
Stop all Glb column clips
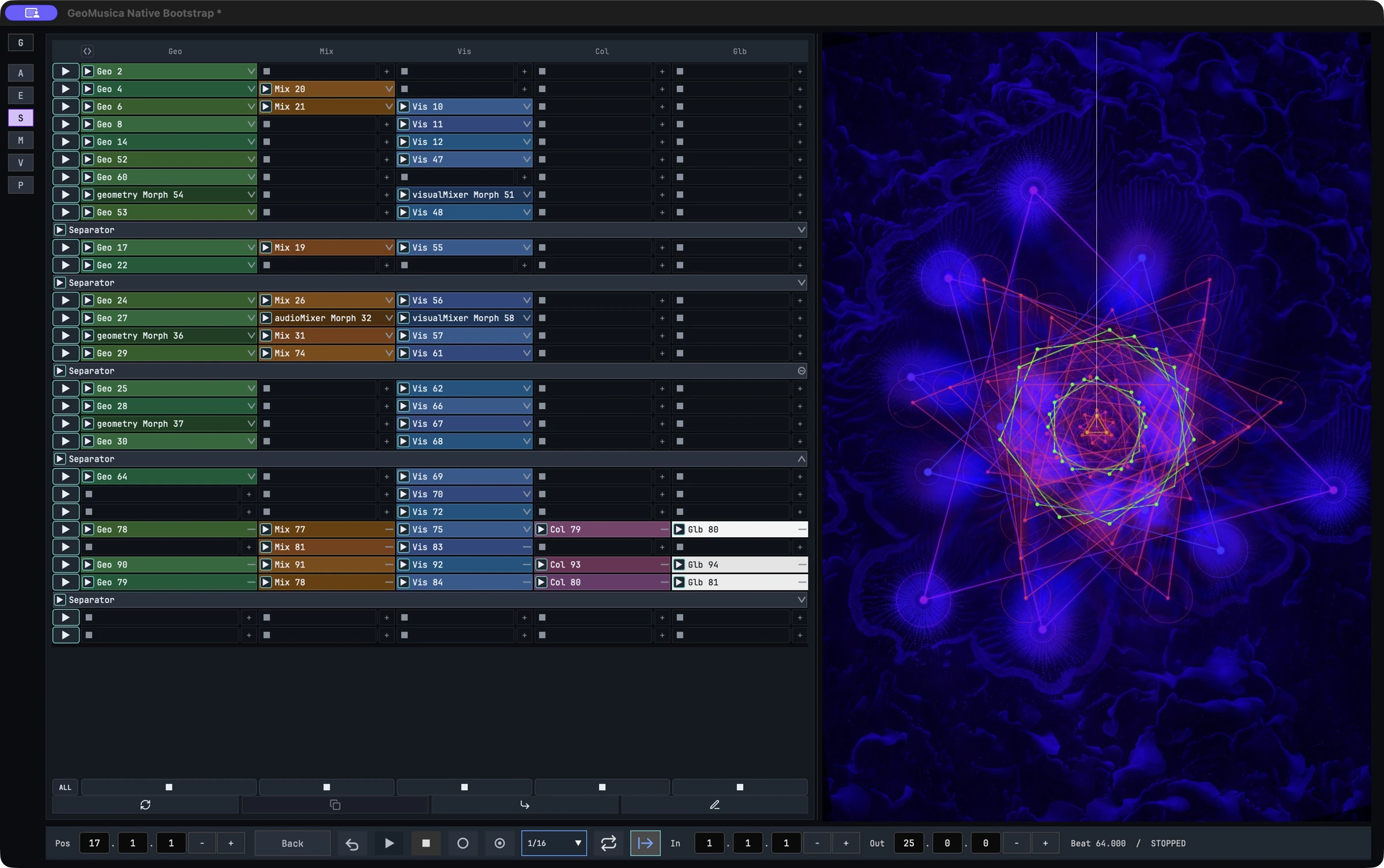click(740, 787)
